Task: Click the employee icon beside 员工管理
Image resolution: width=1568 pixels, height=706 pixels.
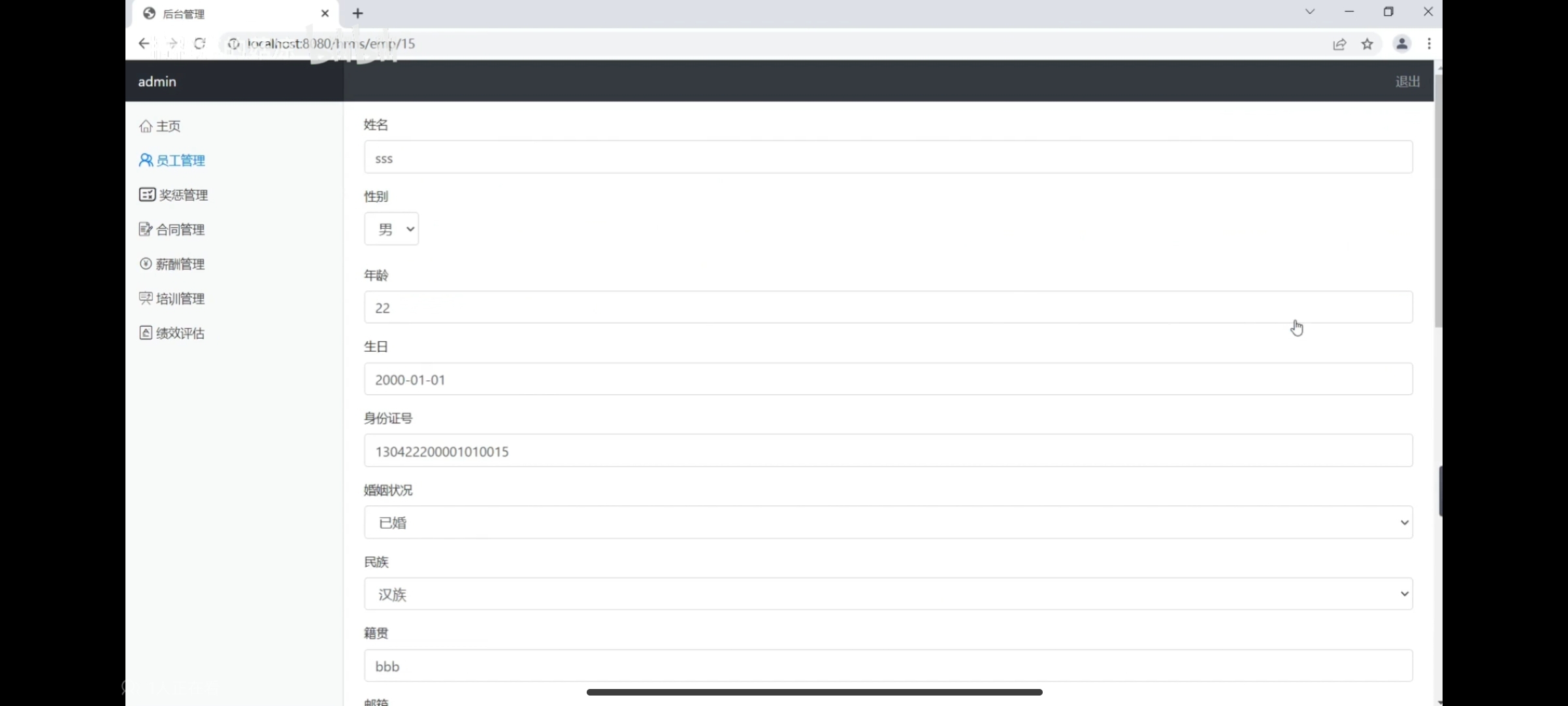Action: 145,160
